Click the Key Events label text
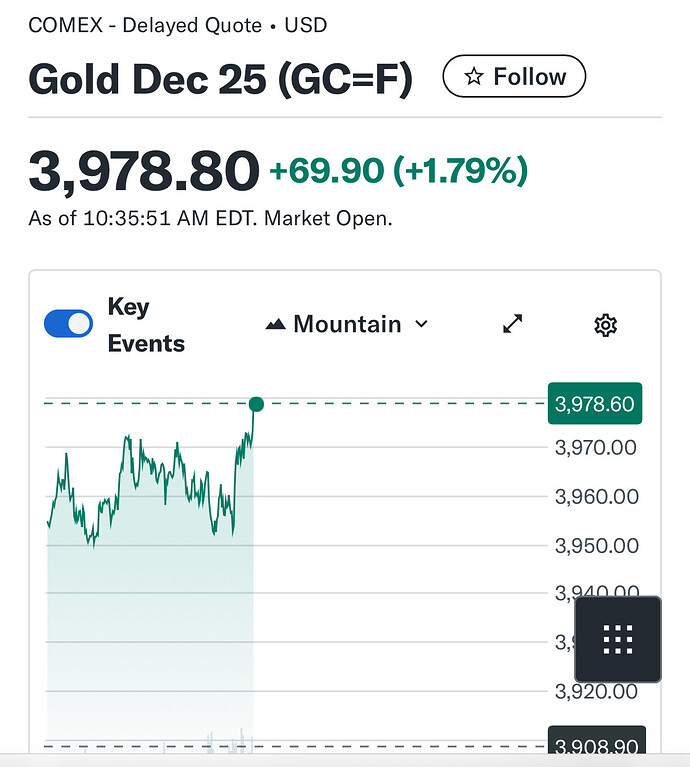 coord(146,325)
